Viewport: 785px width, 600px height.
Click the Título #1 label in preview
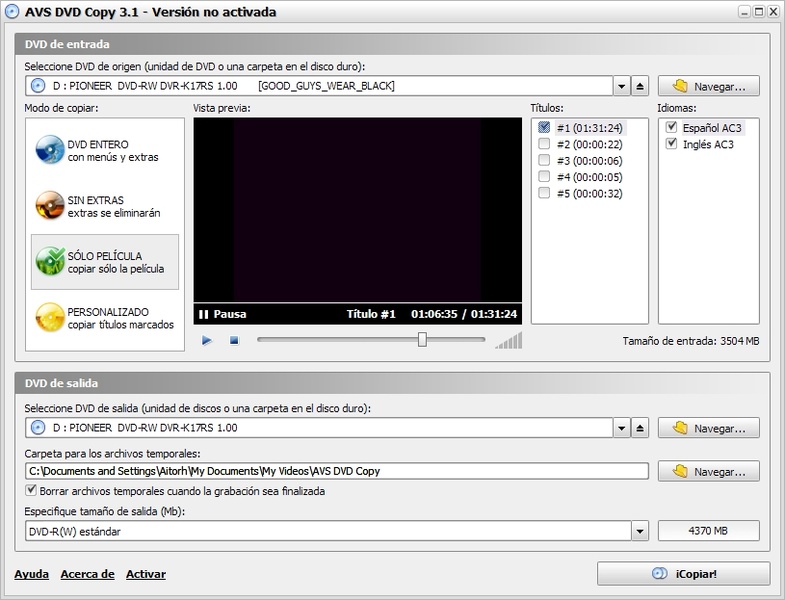click(371, 314)
